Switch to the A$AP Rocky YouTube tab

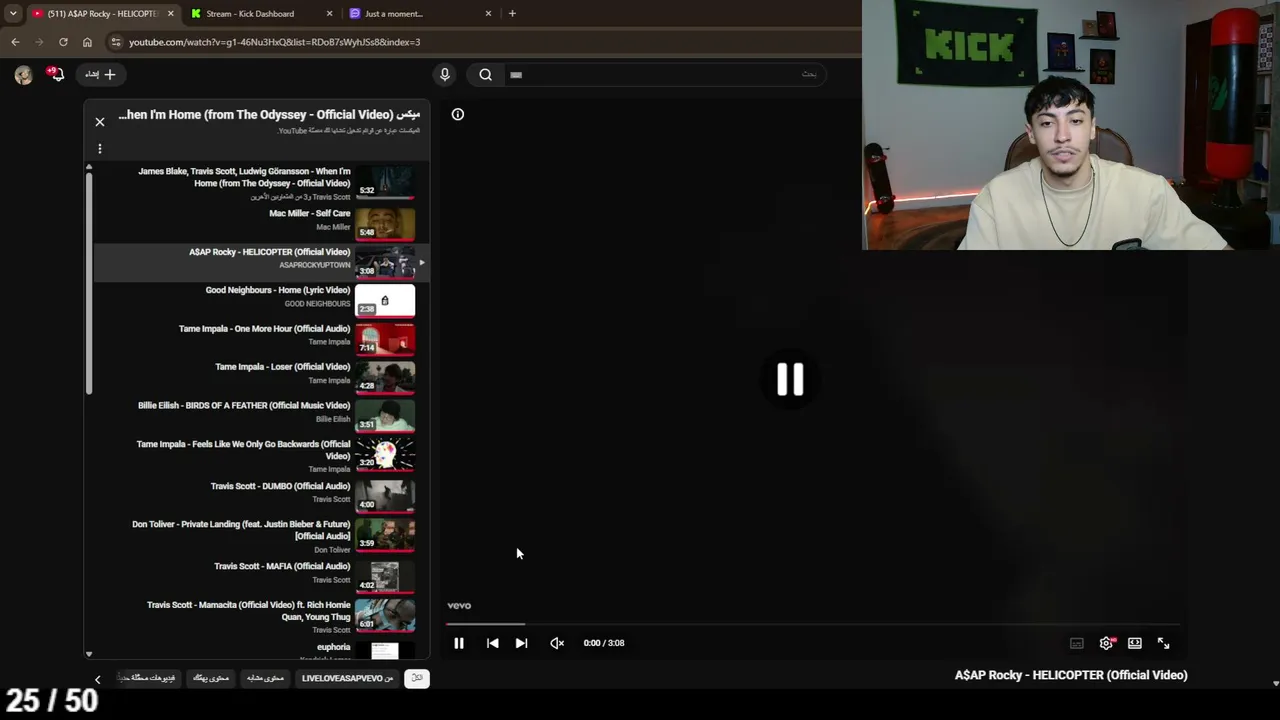[x=101, y=14]
